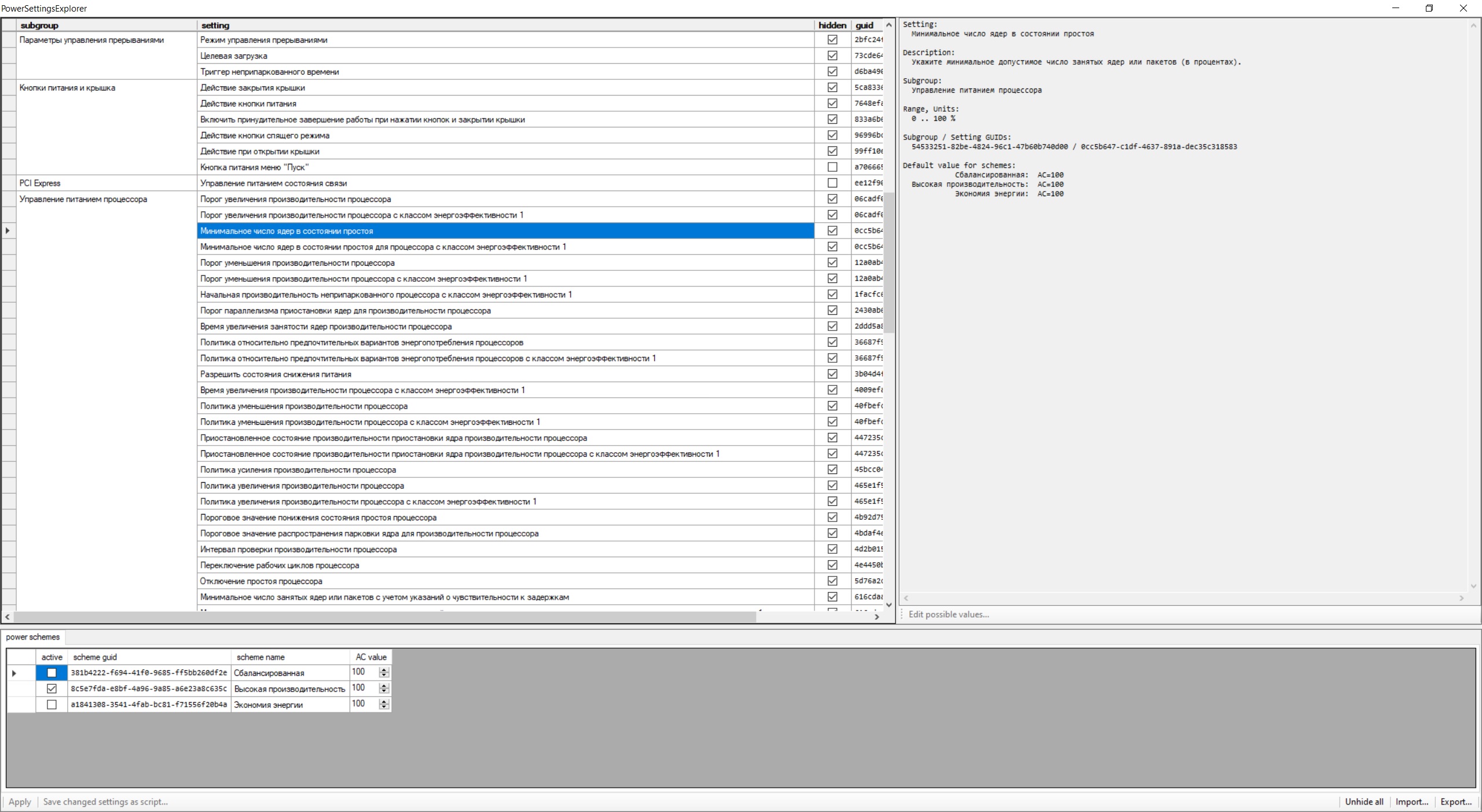Increase AC value for Сбалансированная scheme
The height and width of the screenshot is (812, 1482).
[x=384, y=670]
